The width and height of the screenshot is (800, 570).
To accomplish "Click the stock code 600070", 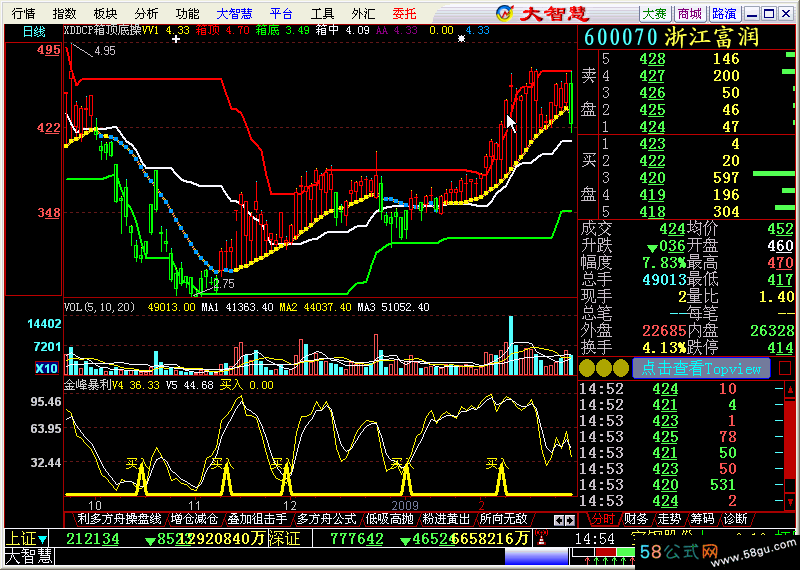I will click(621, 38).
